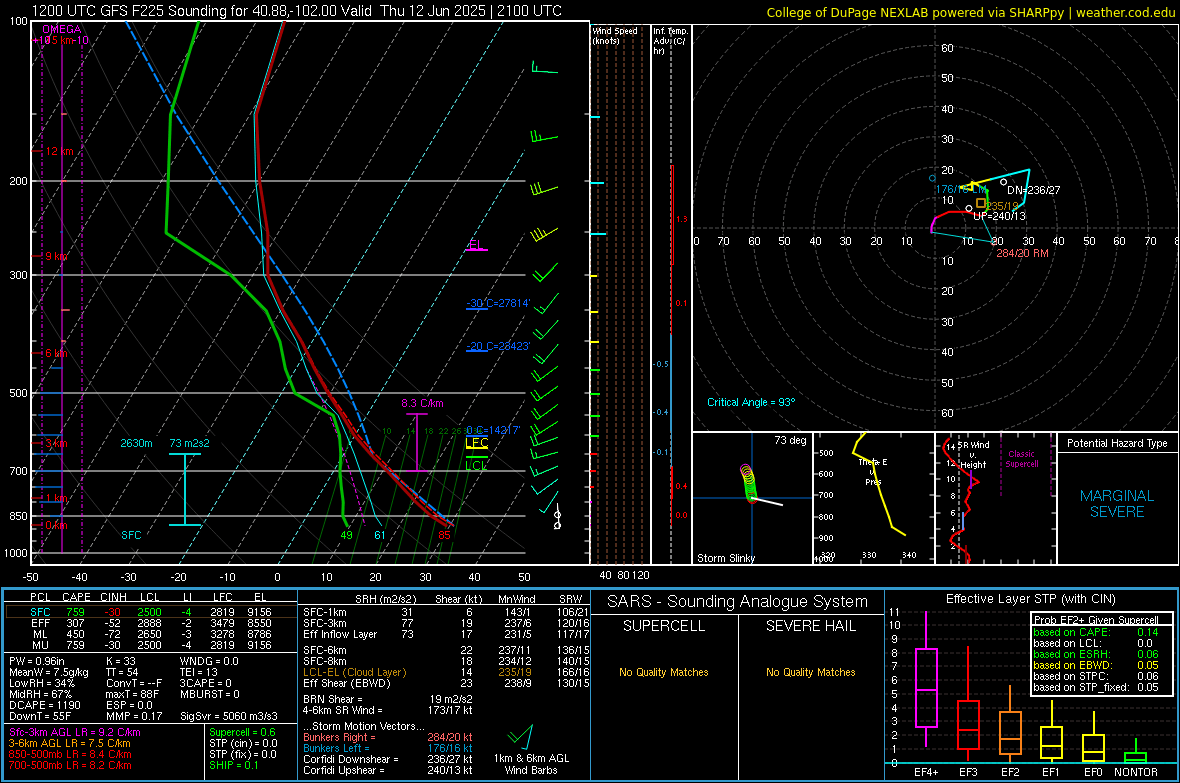Click the 'Sfc-3km AGL LR = 9.2 C/km' line
Viewport: 1180px width, 783px height.
[75, 732]
